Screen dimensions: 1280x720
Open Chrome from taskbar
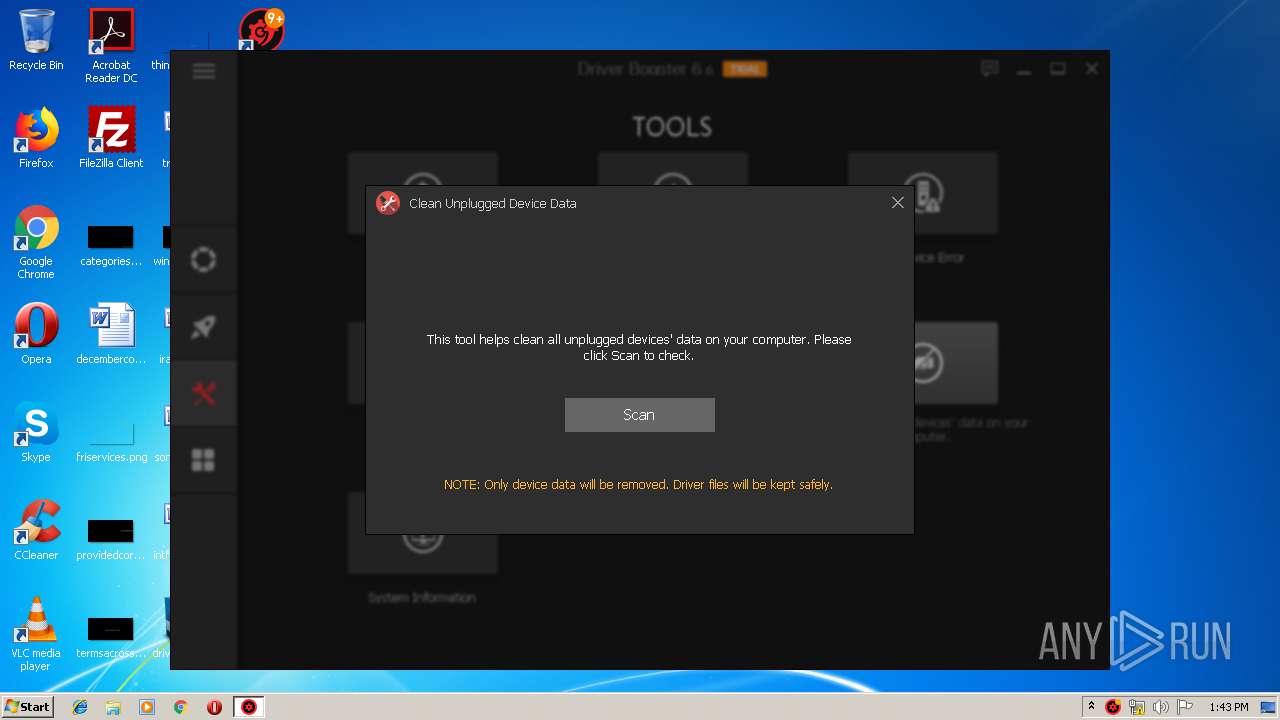coord(180,707)
